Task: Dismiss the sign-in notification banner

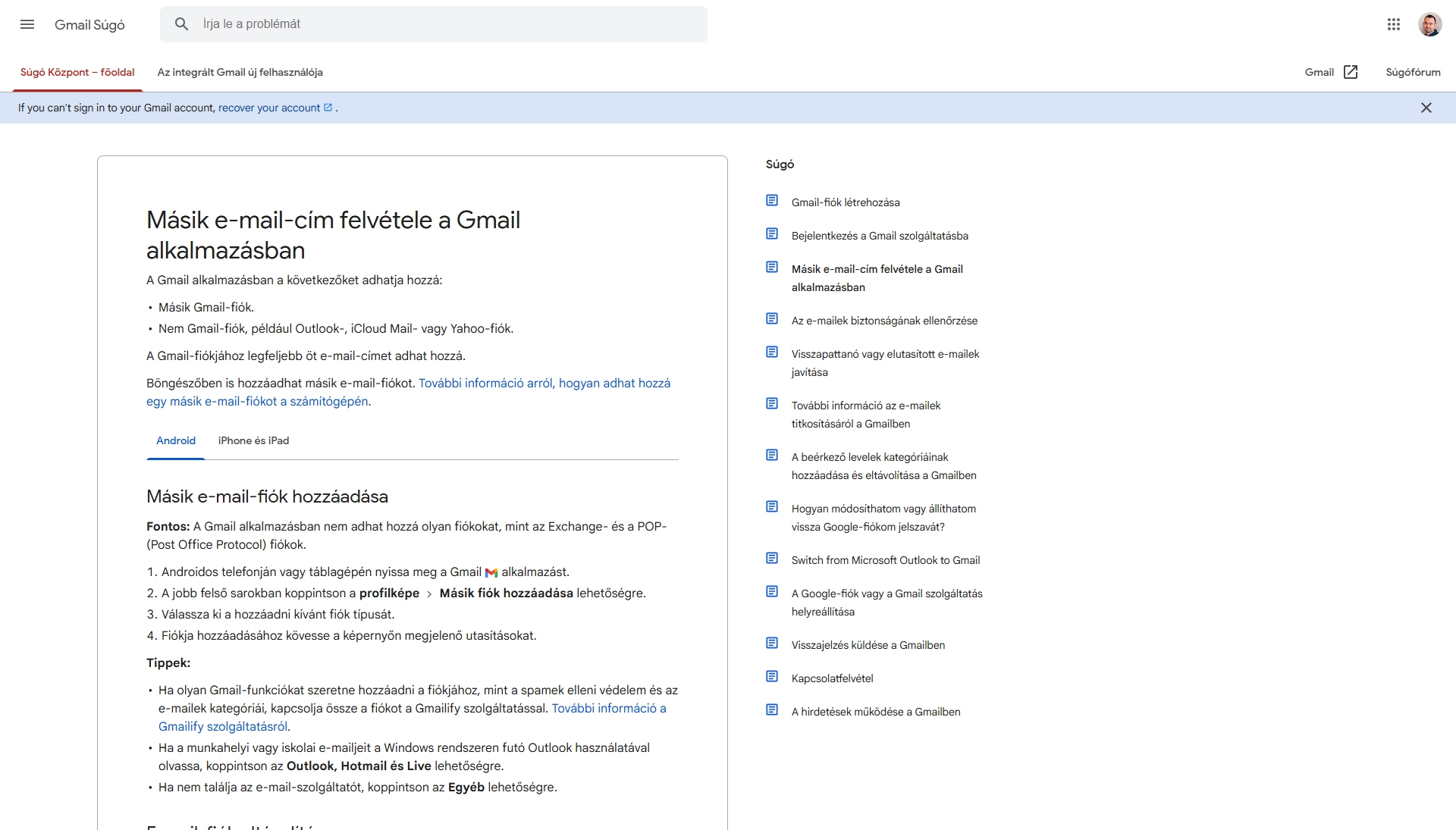Action: [1426, 107]
